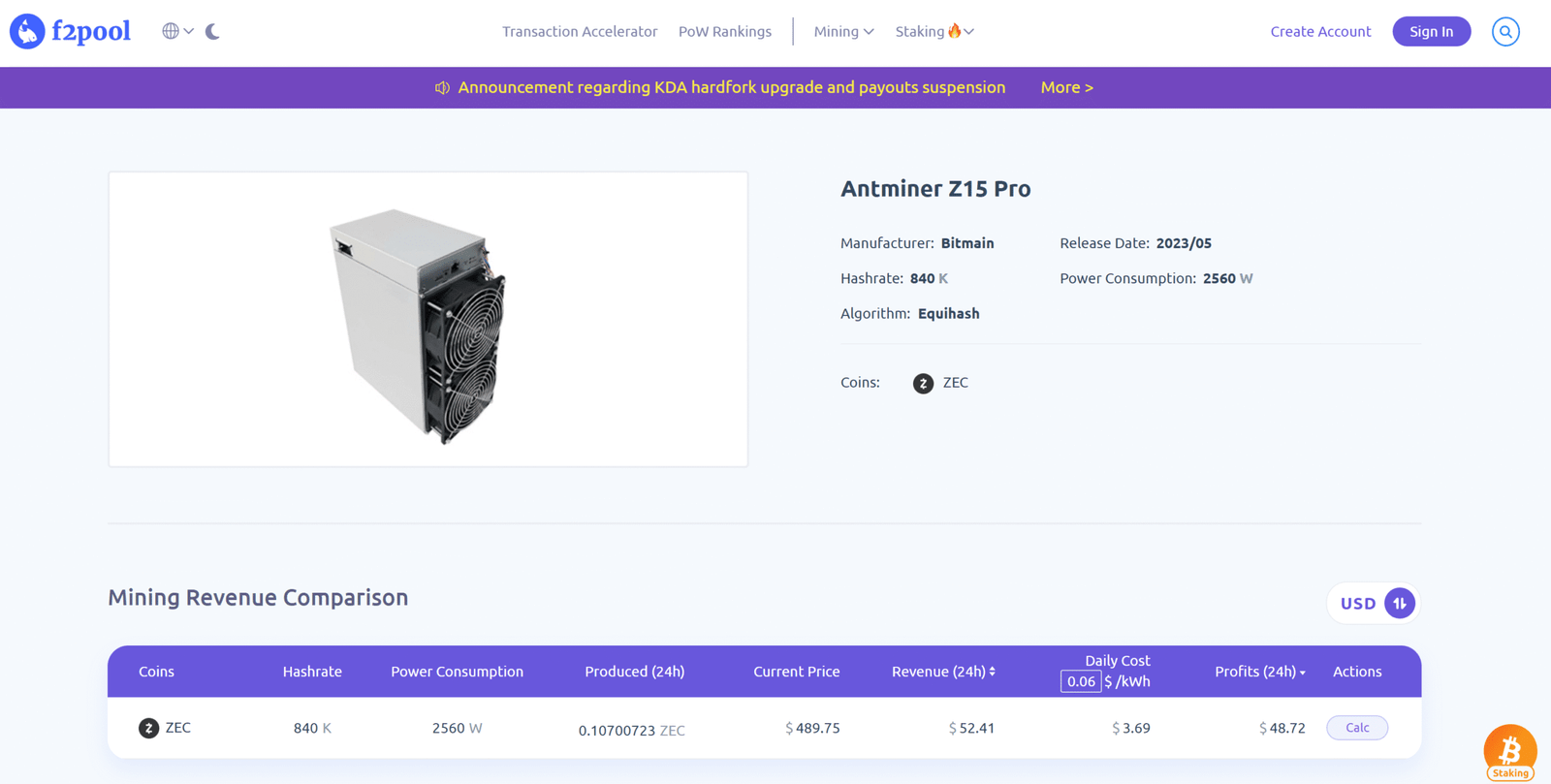Open Transaction Accelerator page

[x=580, y=31]
